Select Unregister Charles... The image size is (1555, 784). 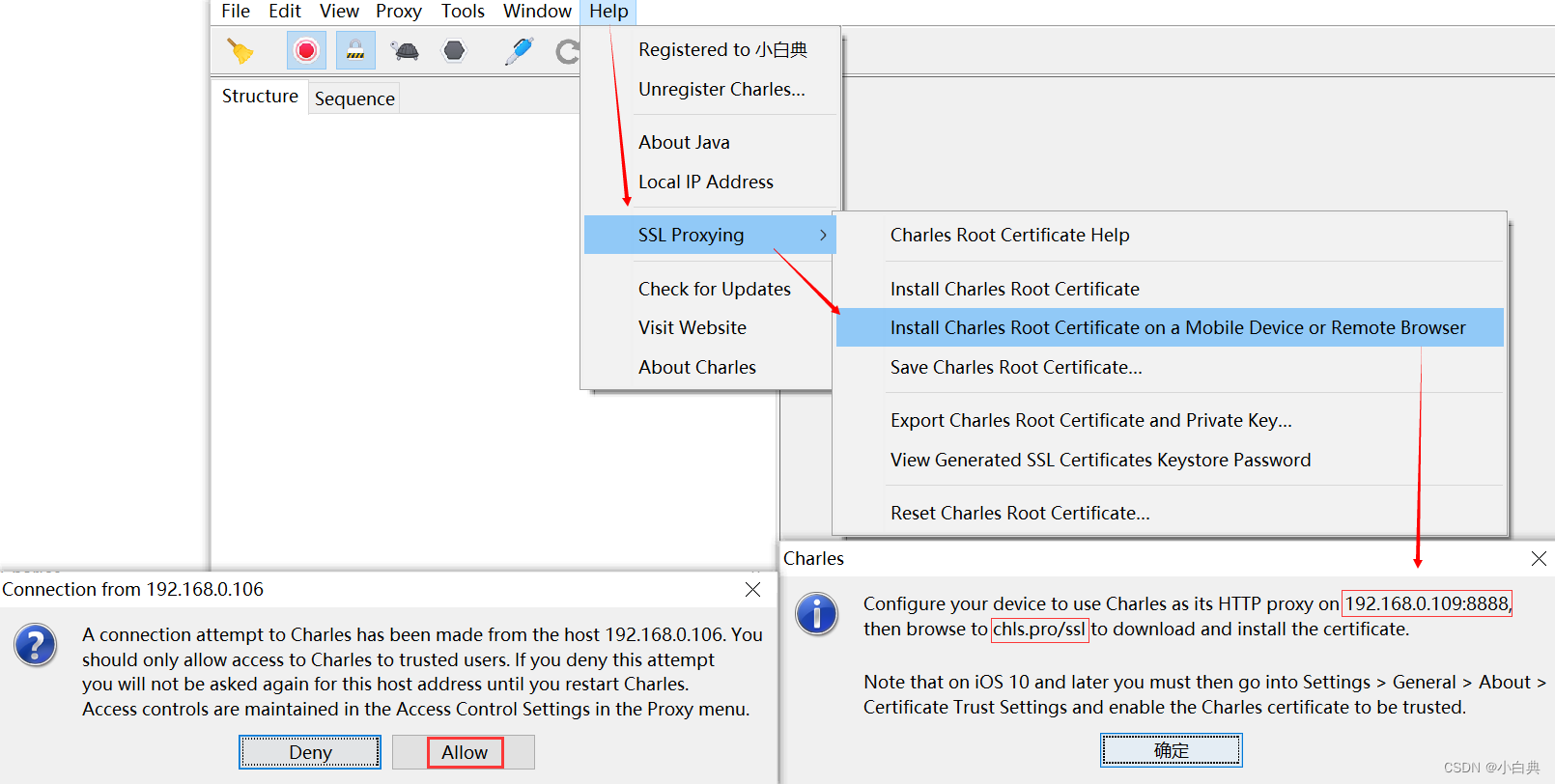[711, 90]
